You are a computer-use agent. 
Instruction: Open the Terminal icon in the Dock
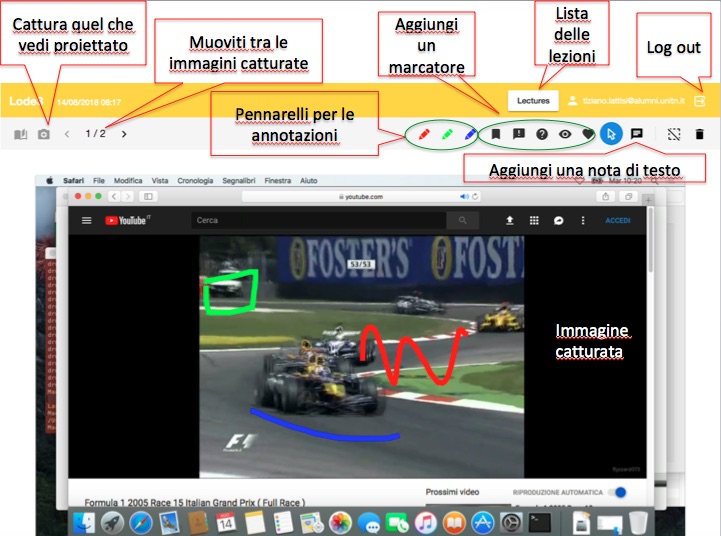pyautogui.click(x=540, y=523)
